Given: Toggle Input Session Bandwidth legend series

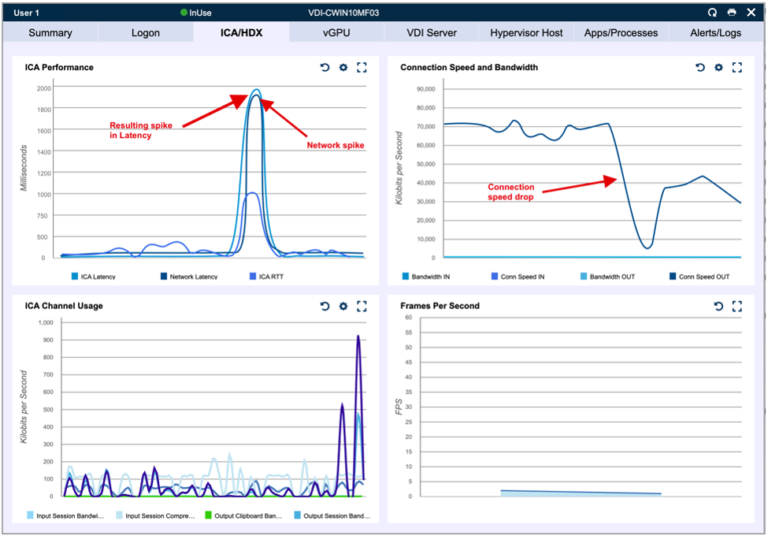Looking at the screenshot, I should [66, 515].
